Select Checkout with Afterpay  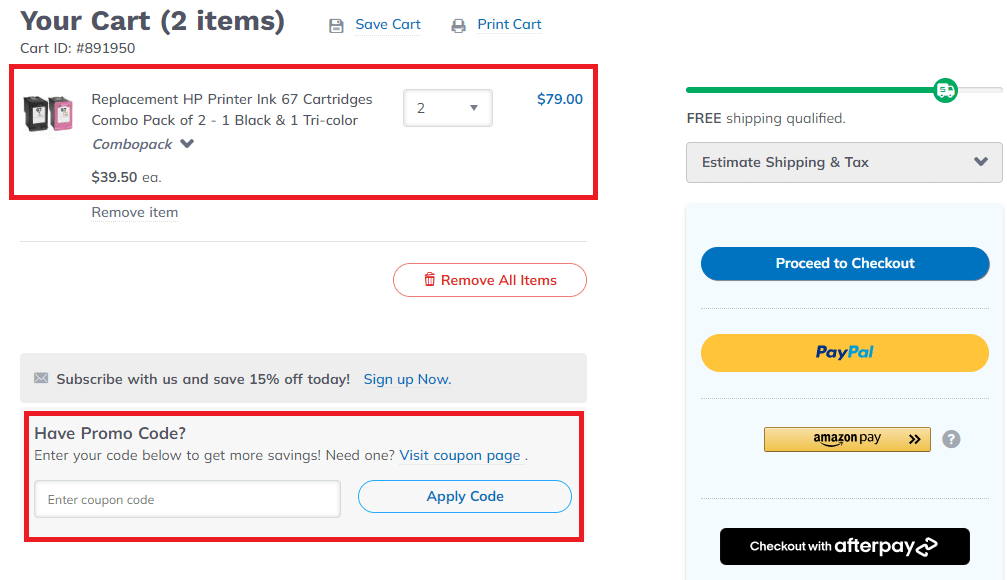(x=845, y=546)
